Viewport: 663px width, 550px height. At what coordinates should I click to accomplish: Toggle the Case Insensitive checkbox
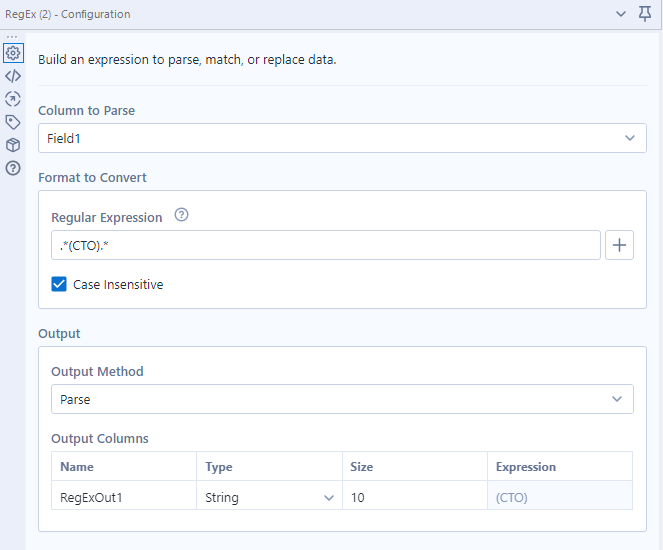[60, 285]
